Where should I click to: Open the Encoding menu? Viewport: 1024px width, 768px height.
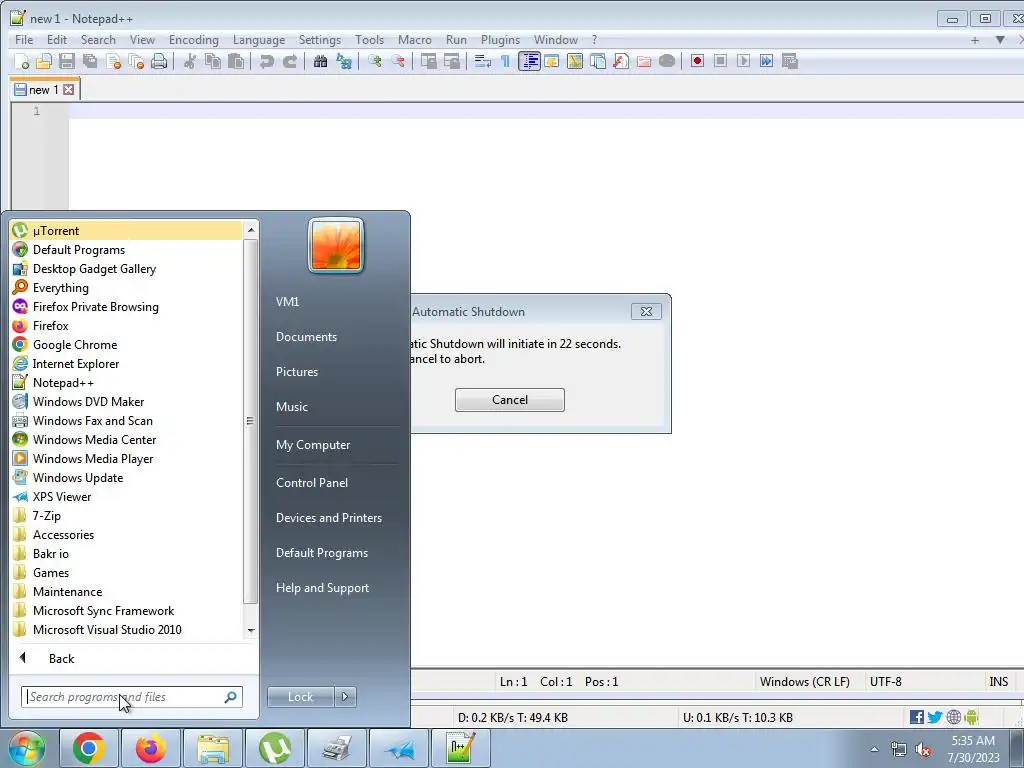[x=193, y=40]
